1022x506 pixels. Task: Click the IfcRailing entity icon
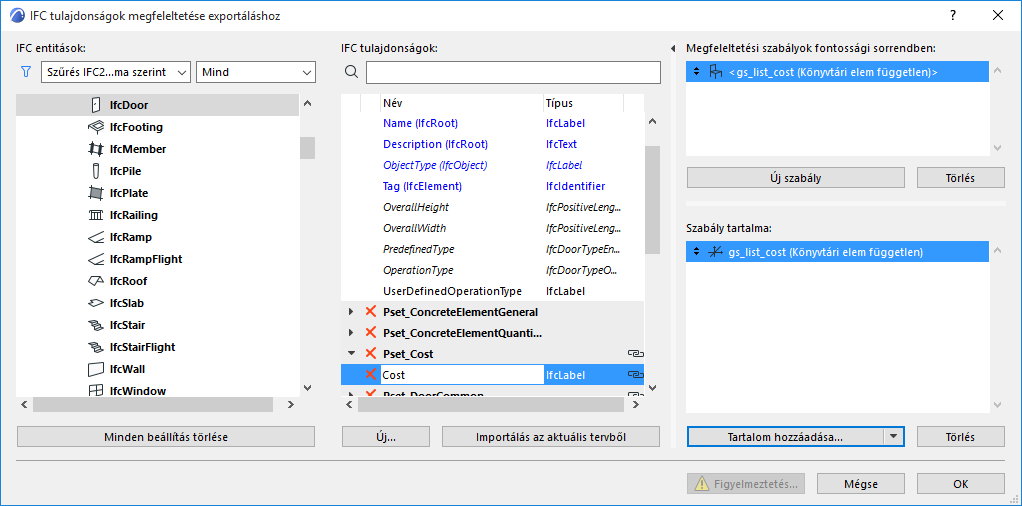pos(96,215)
